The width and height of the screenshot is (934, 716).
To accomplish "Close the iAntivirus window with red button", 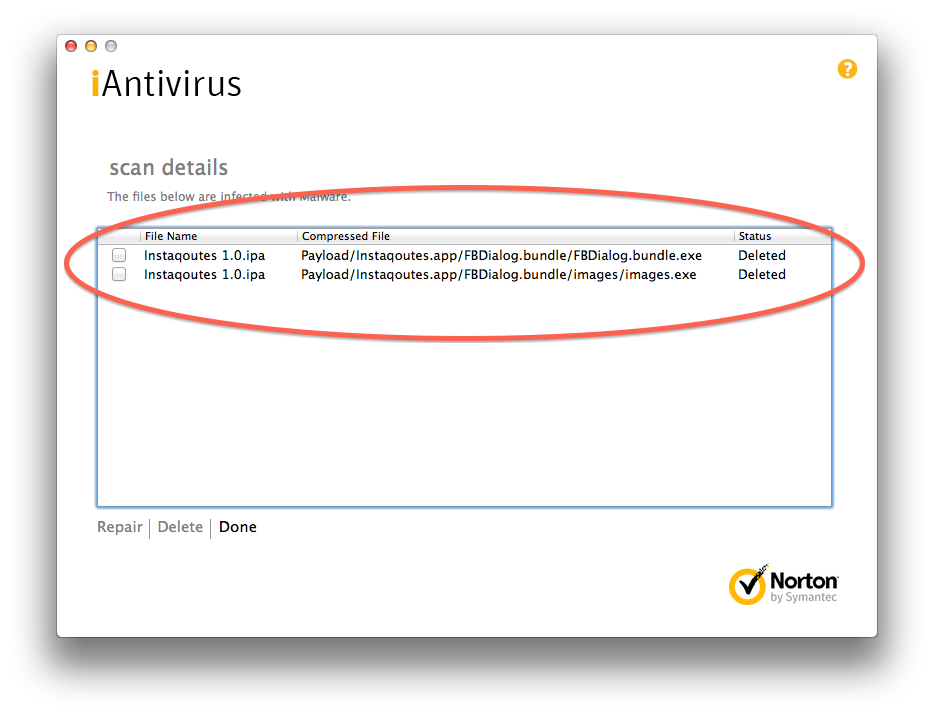I will (x=71, y=46).
